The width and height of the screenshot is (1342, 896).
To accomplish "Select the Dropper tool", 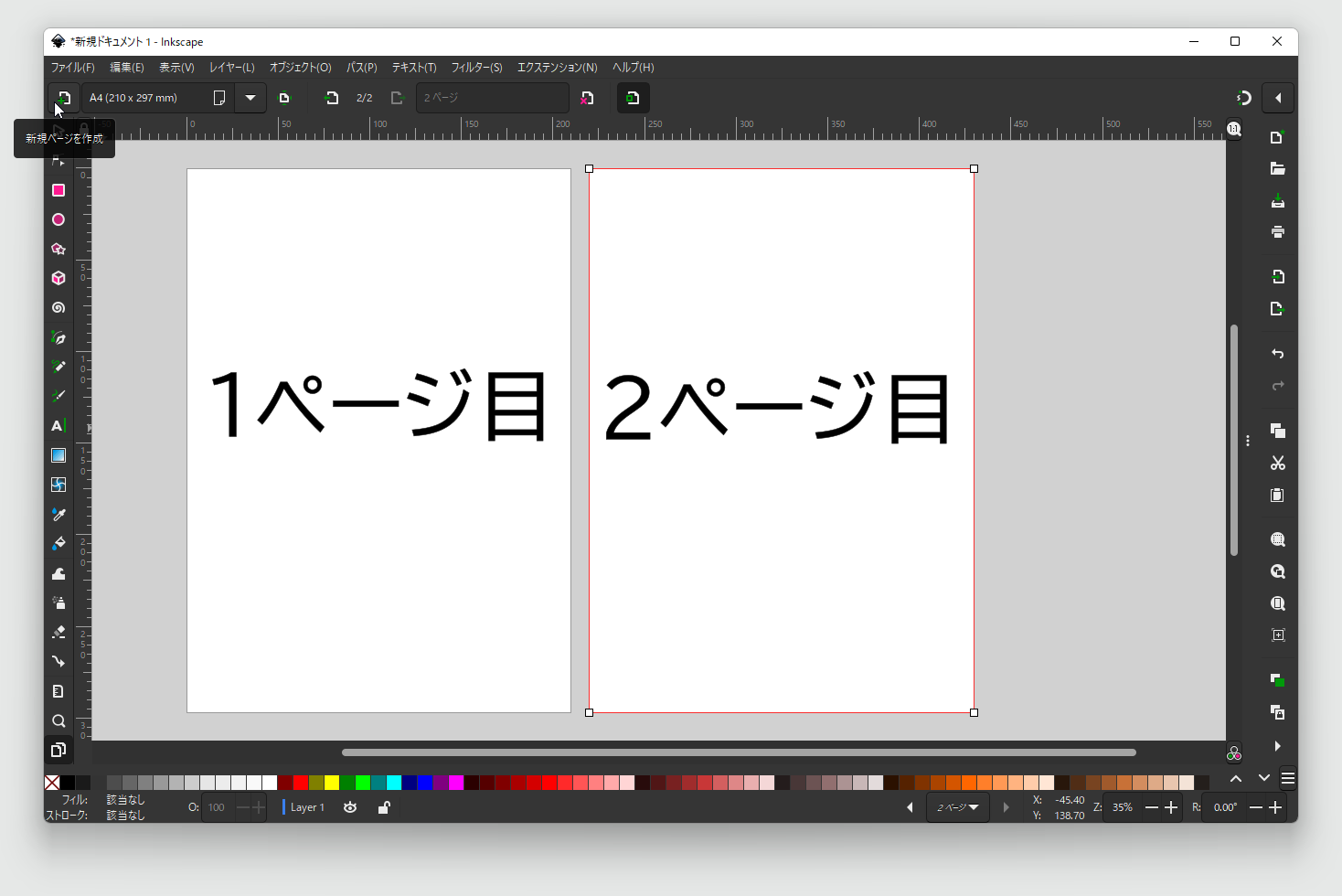I will pos(58,514).
